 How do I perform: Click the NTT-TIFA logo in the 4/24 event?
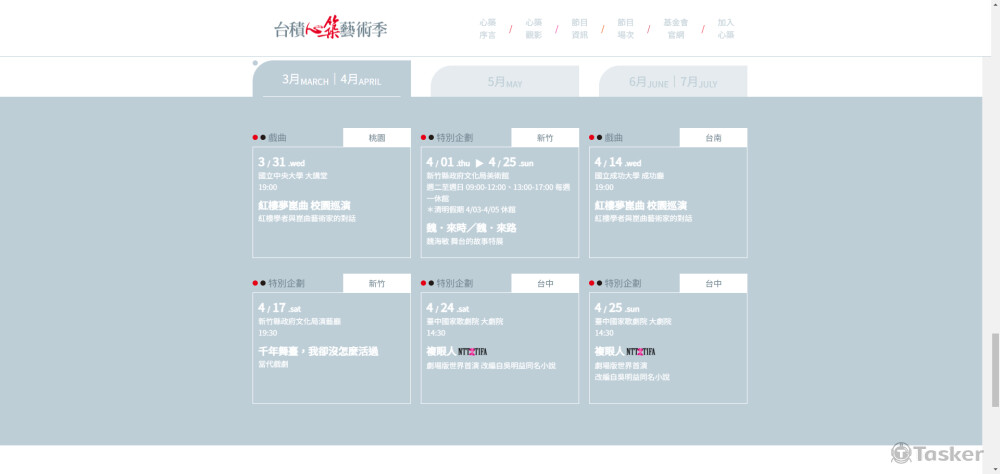[x=472, y=351]
